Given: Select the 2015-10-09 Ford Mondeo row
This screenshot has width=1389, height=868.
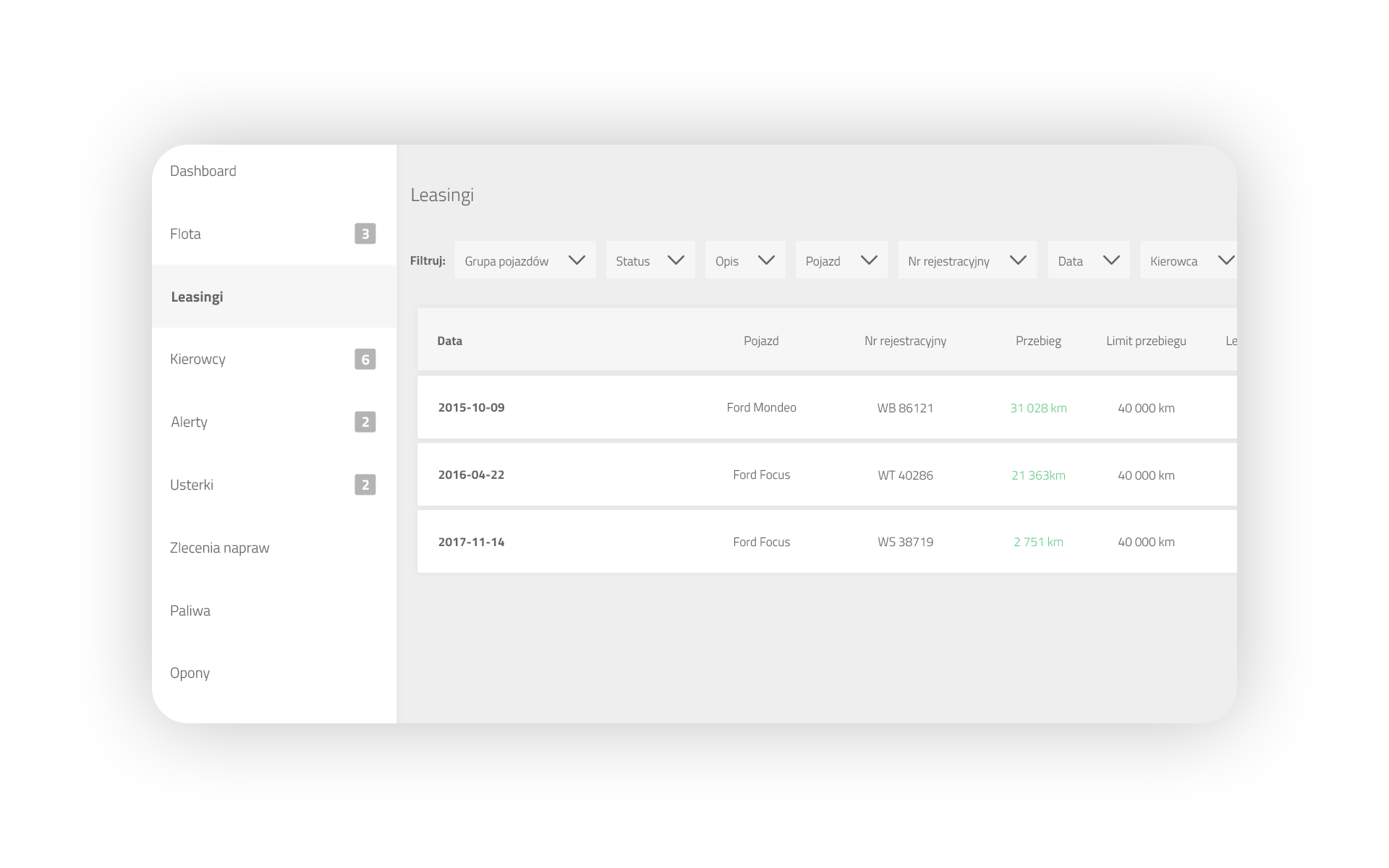Looking at the screenshot, I should tap(761, 407).
